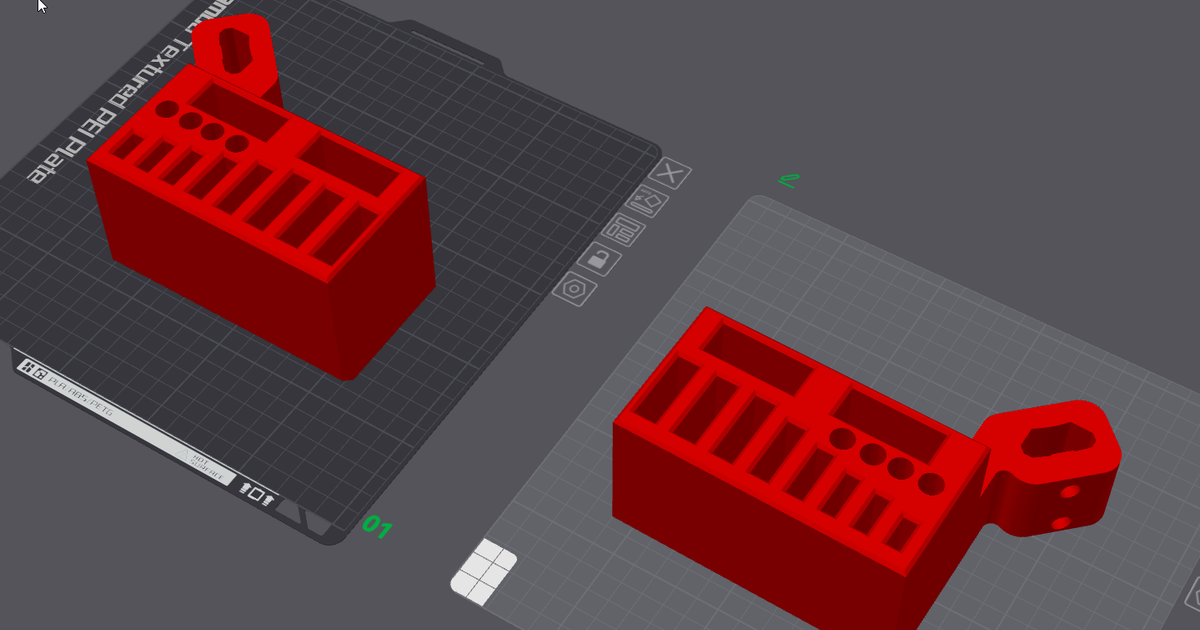Click the upper screw hole on right bracket
Screen dimensions: 1200x630
tap(1070, 492)
